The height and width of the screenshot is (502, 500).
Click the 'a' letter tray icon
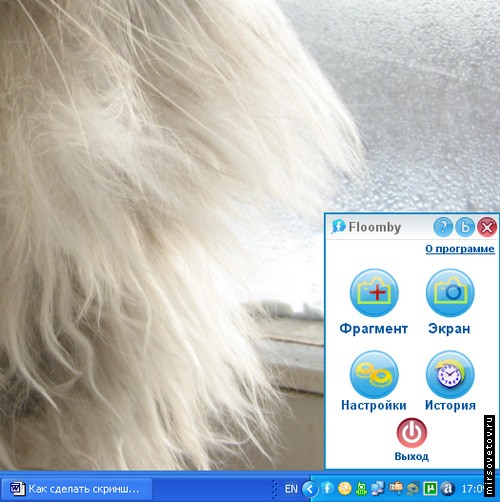point(447,489)
